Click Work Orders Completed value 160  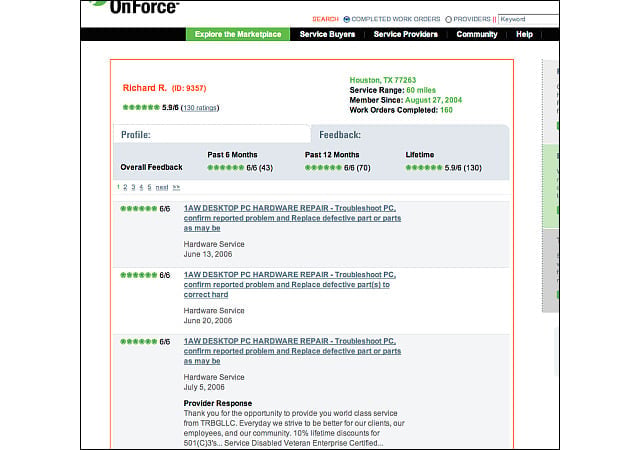(x=446, y=110)
